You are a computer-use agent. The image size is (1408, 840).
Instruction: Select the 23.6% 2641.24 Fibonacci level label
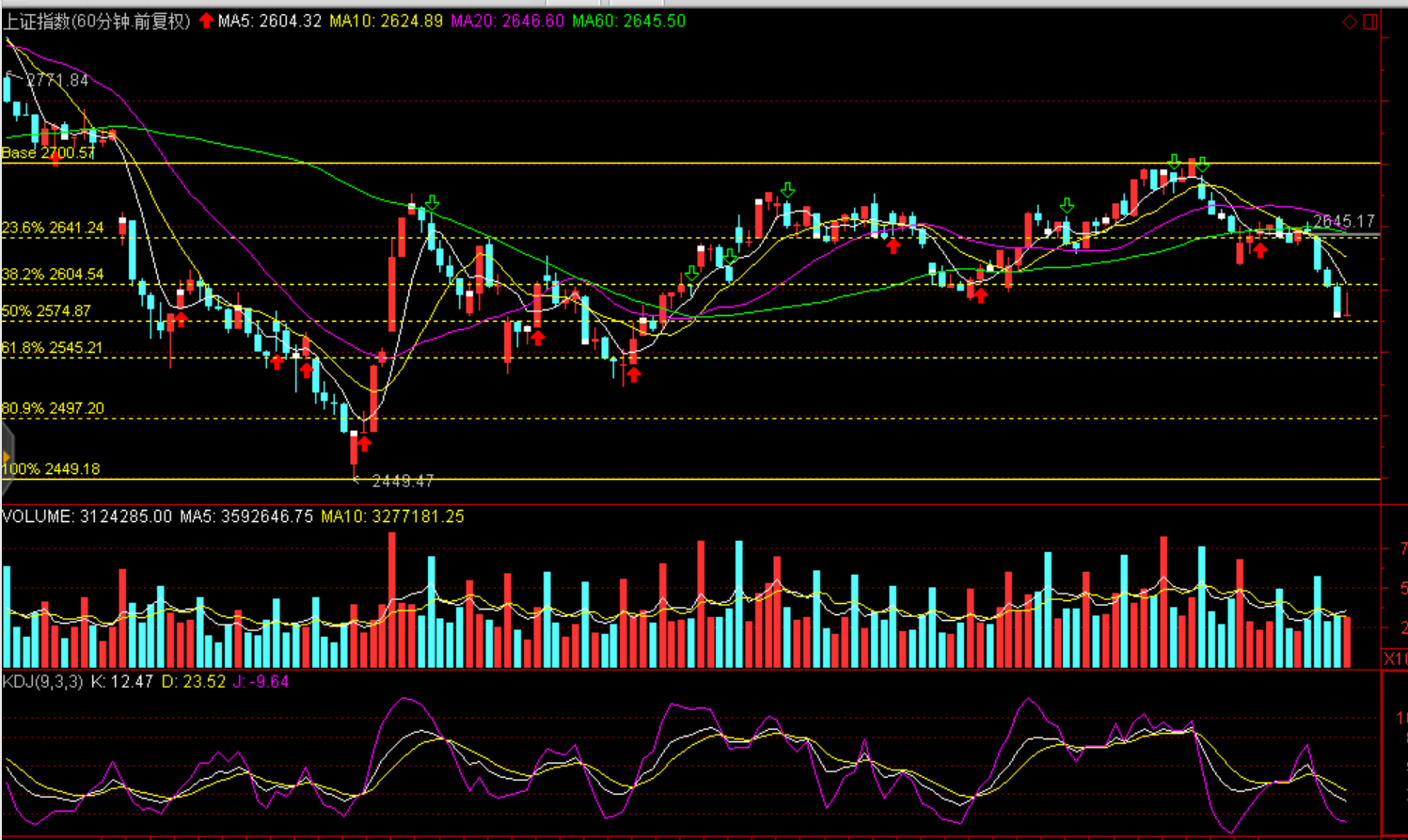(x=53, y=228)
